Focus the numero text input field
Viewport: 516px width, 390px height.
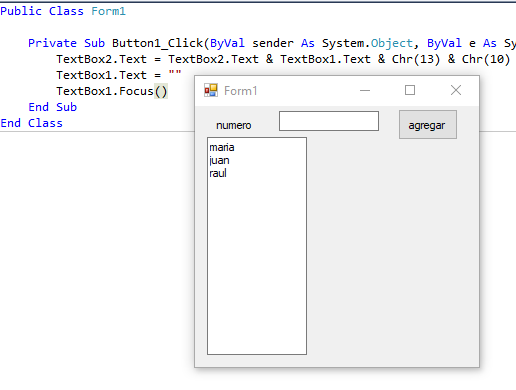coord(329,121)
